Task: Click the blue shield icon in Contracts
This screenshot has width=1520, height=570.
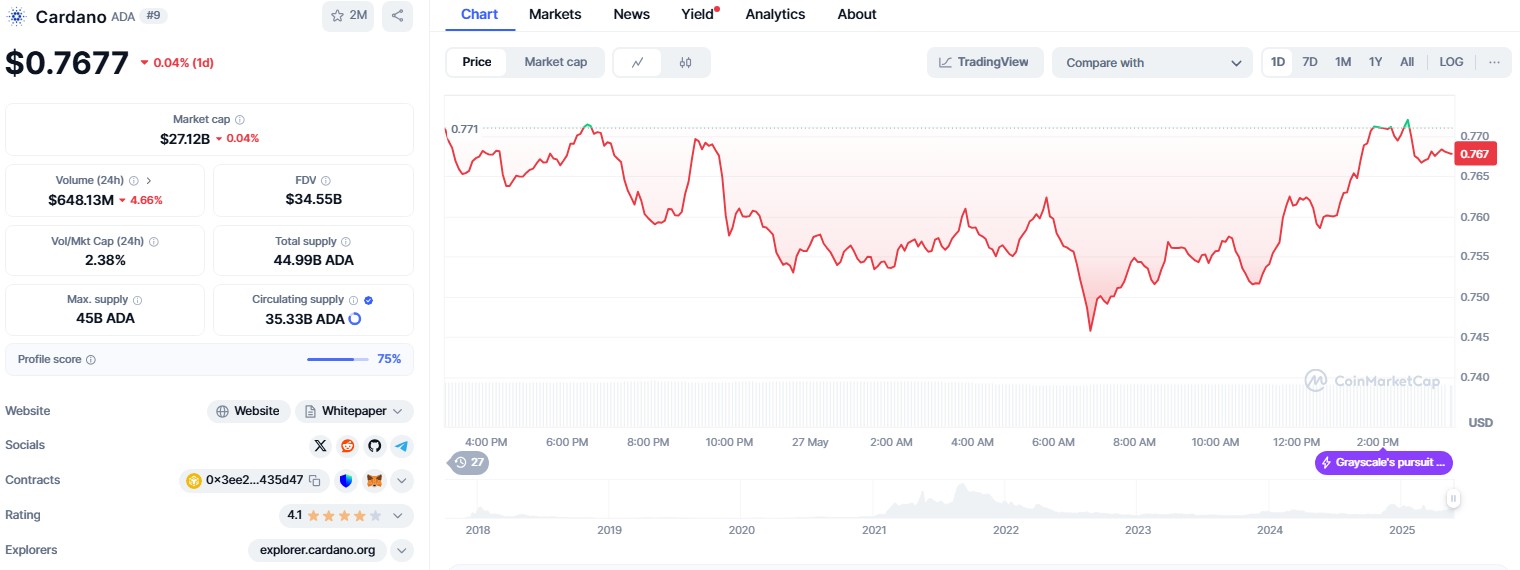Action: [346, 481]
